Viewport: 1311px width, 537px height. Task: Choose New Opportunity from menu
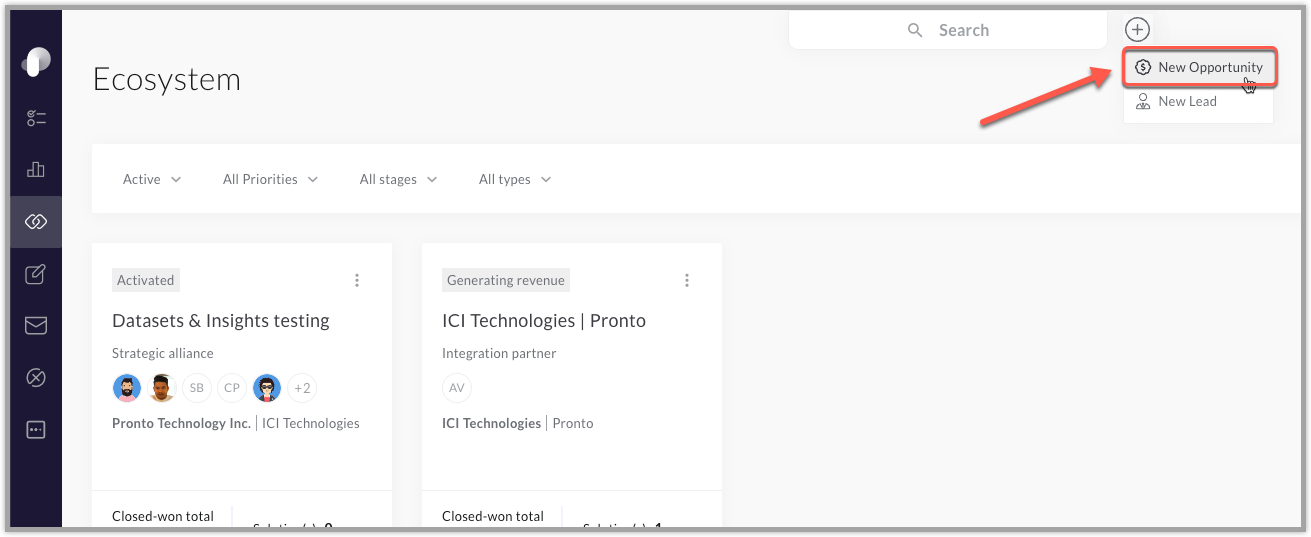(x=1199, y=67)
